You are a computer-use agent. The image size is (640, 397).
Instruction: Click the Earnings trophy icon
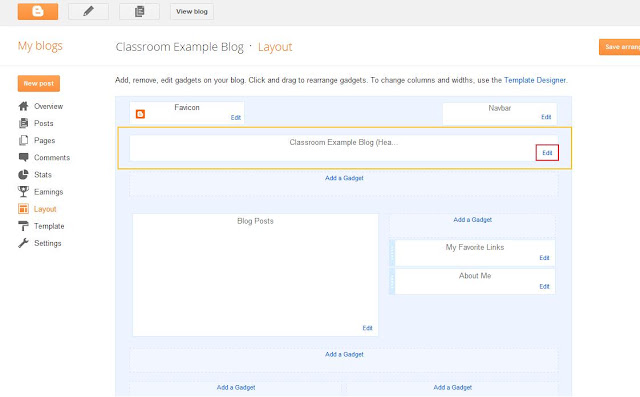tap(24, 192)
